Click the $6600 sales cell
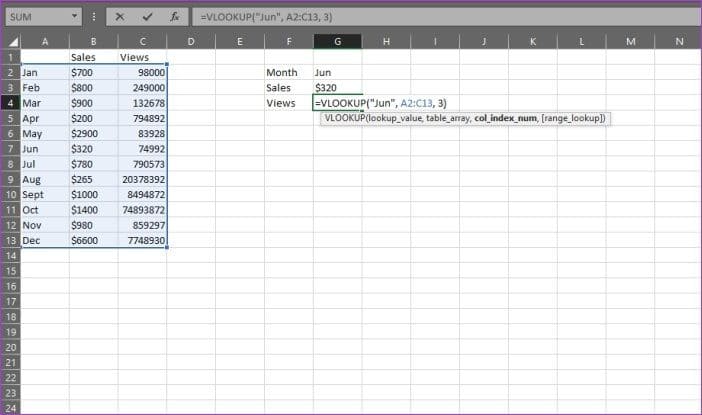This screenshot has width=702, height=415. (94, 240)
